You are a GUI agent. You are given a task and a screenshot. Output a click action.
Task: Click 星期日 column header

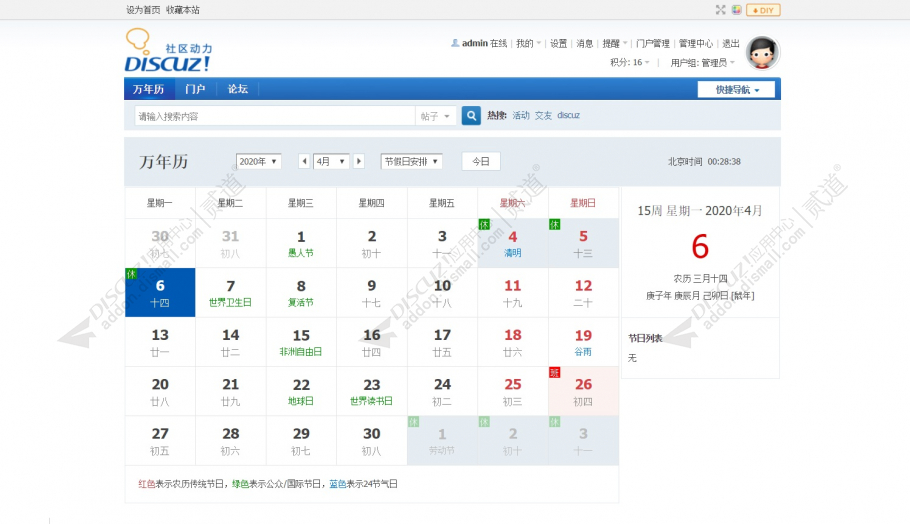(583, 203)
